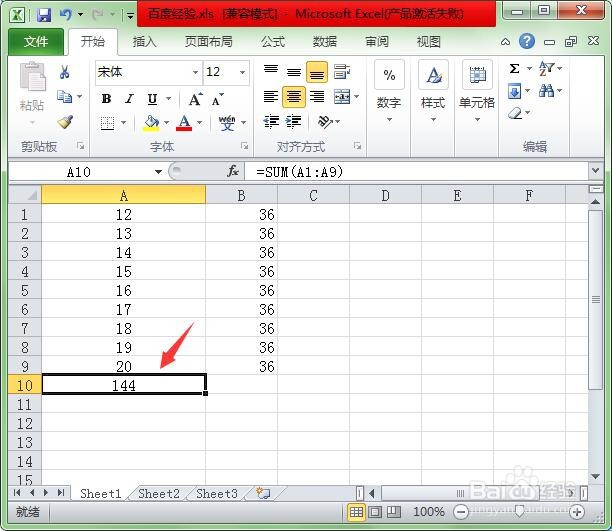The height and width of the screenshot is (531, 612).
Task: Toggle Top Align for cells
Action: (271, 72)
